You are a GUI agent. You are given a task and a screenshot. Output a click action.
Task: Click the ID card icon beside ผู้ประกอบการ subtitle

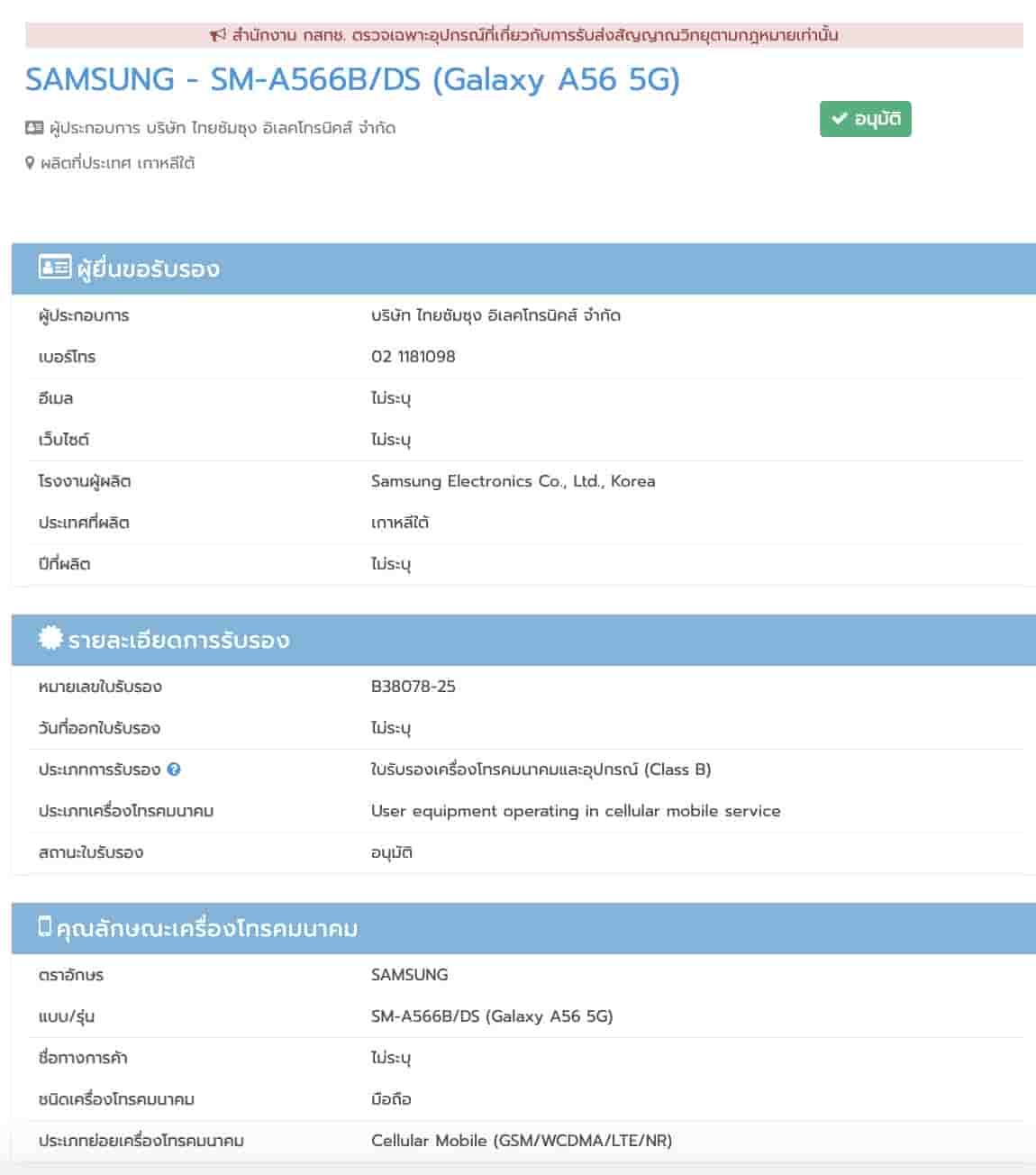[34, 128]
